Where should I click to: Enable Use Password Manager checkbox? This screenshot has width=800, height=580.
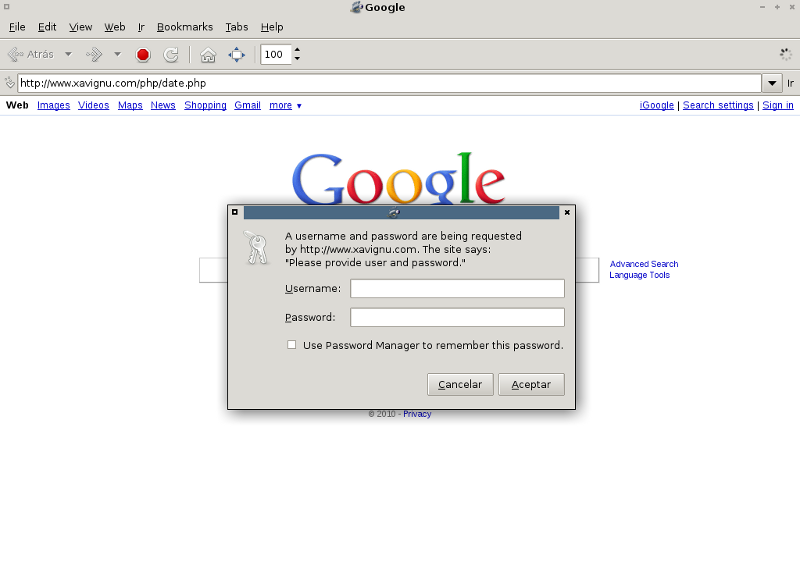(x=291, y=345)
